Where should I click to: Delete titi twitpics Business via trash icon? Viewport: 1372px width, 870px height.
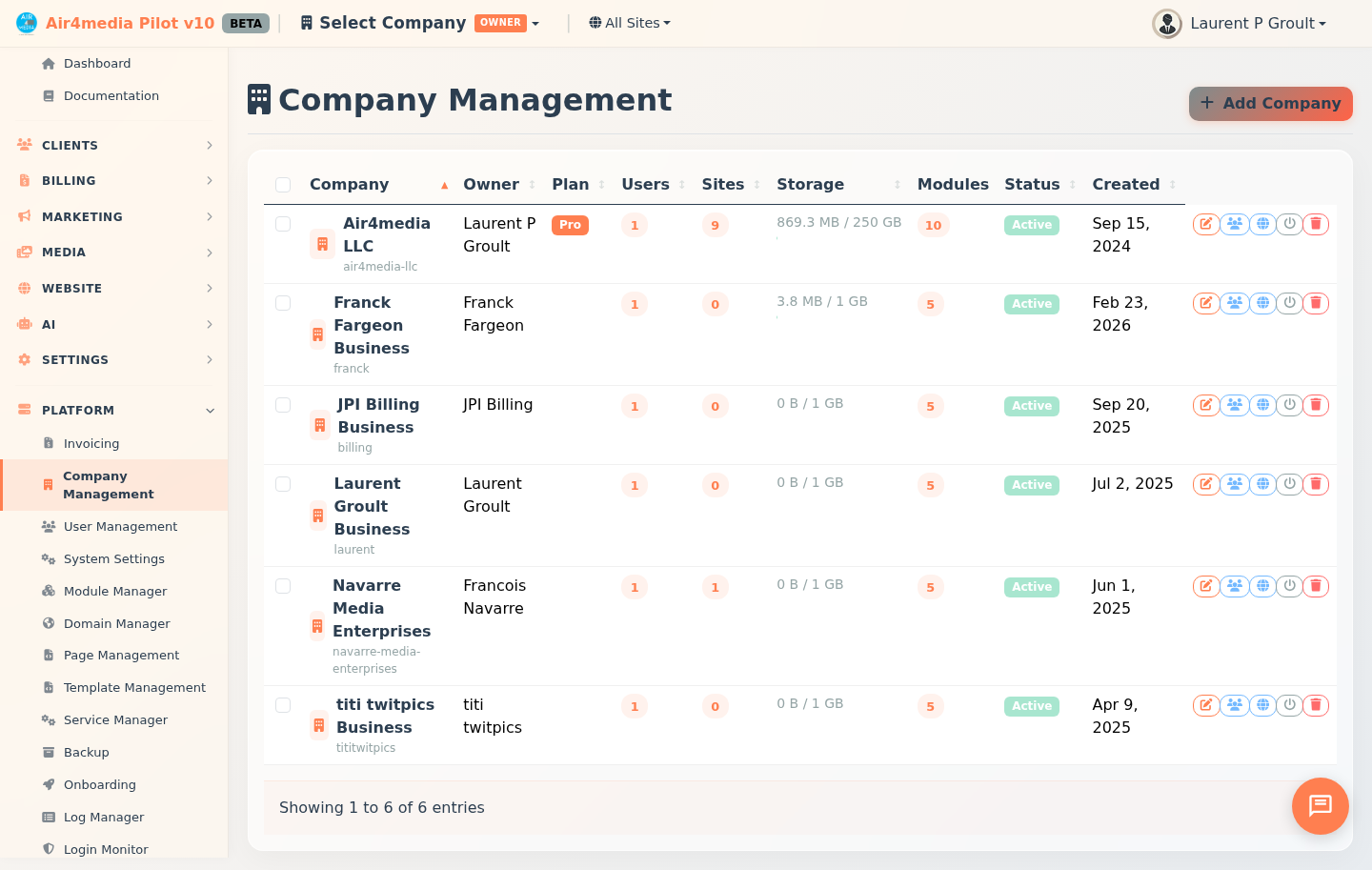coord(1316,705)
